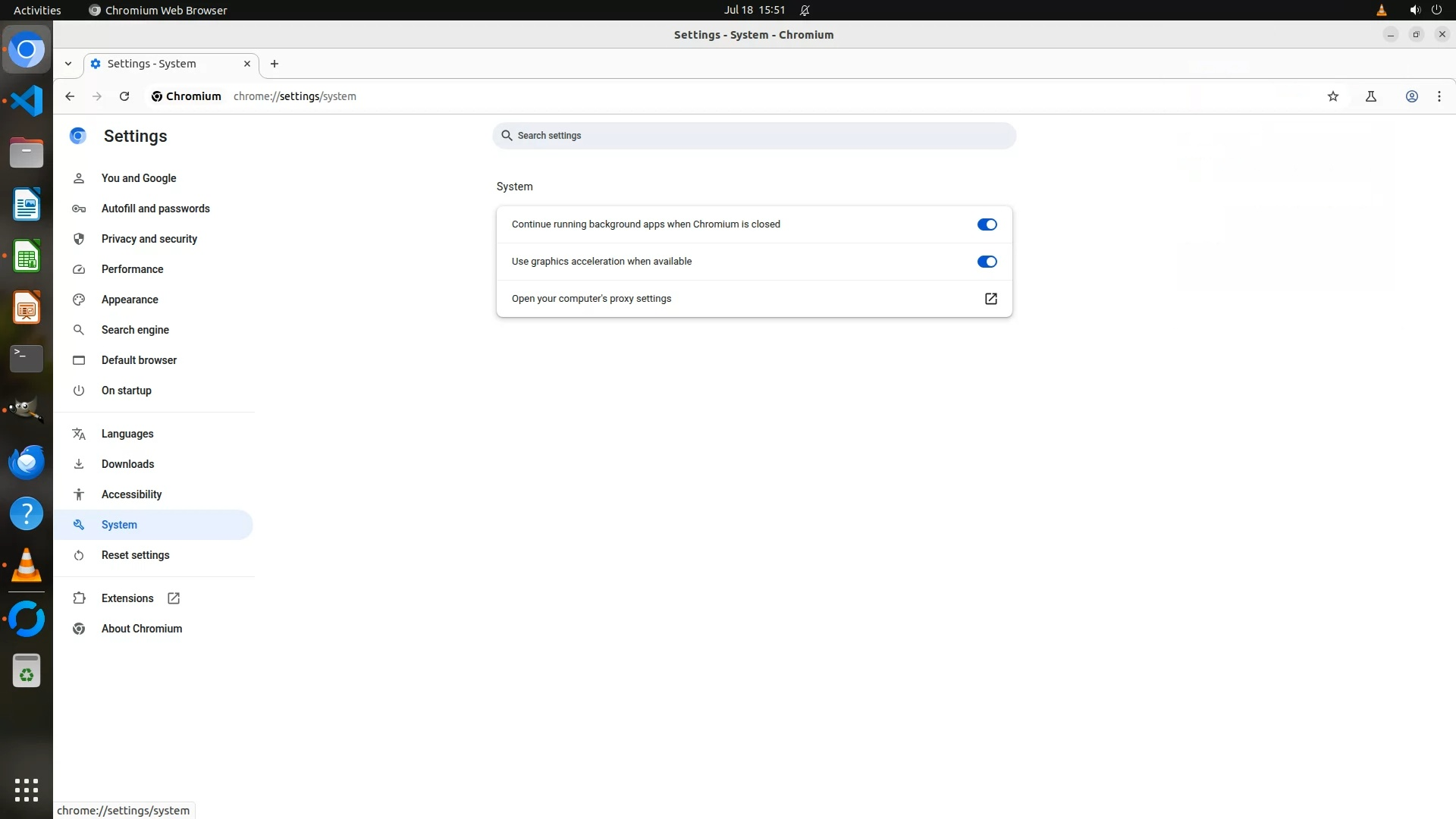The image size is (1456, 819).
Task: Reload the current page
Action: [x=124, y=96]
